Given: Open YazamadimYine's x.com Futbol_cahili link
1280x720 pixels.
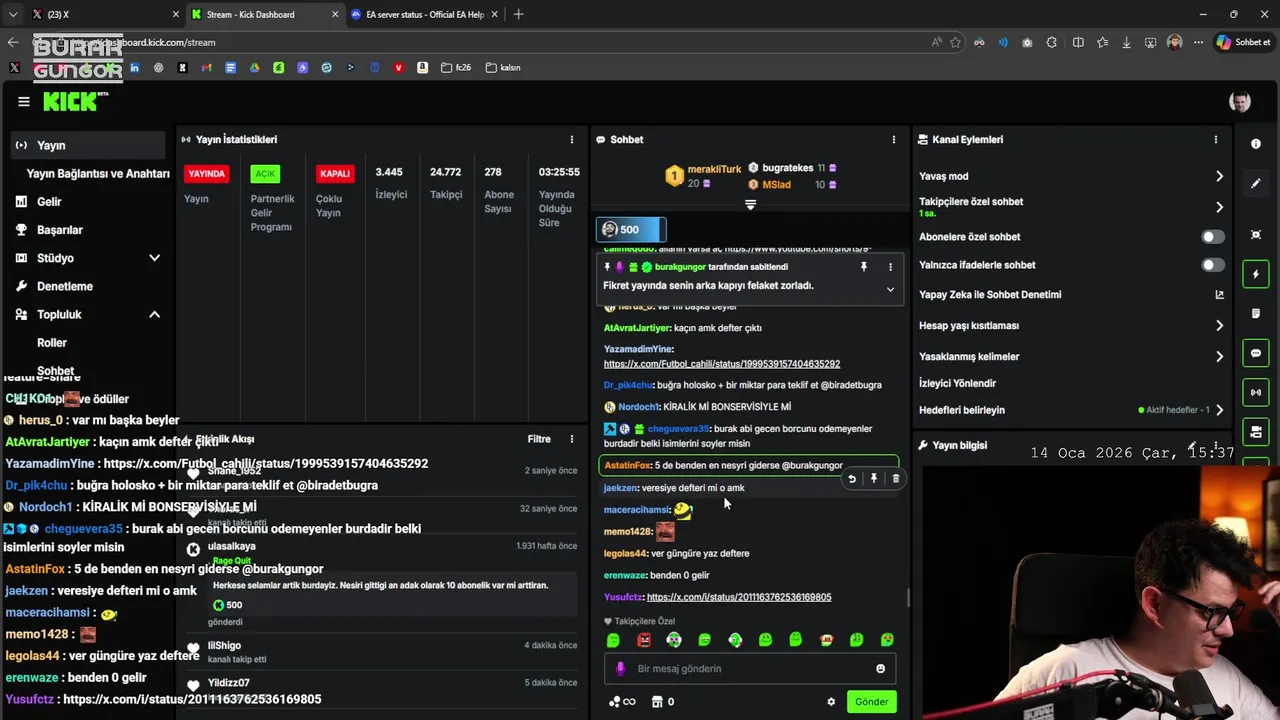Looking at the screenshot, I should (722, 364).
